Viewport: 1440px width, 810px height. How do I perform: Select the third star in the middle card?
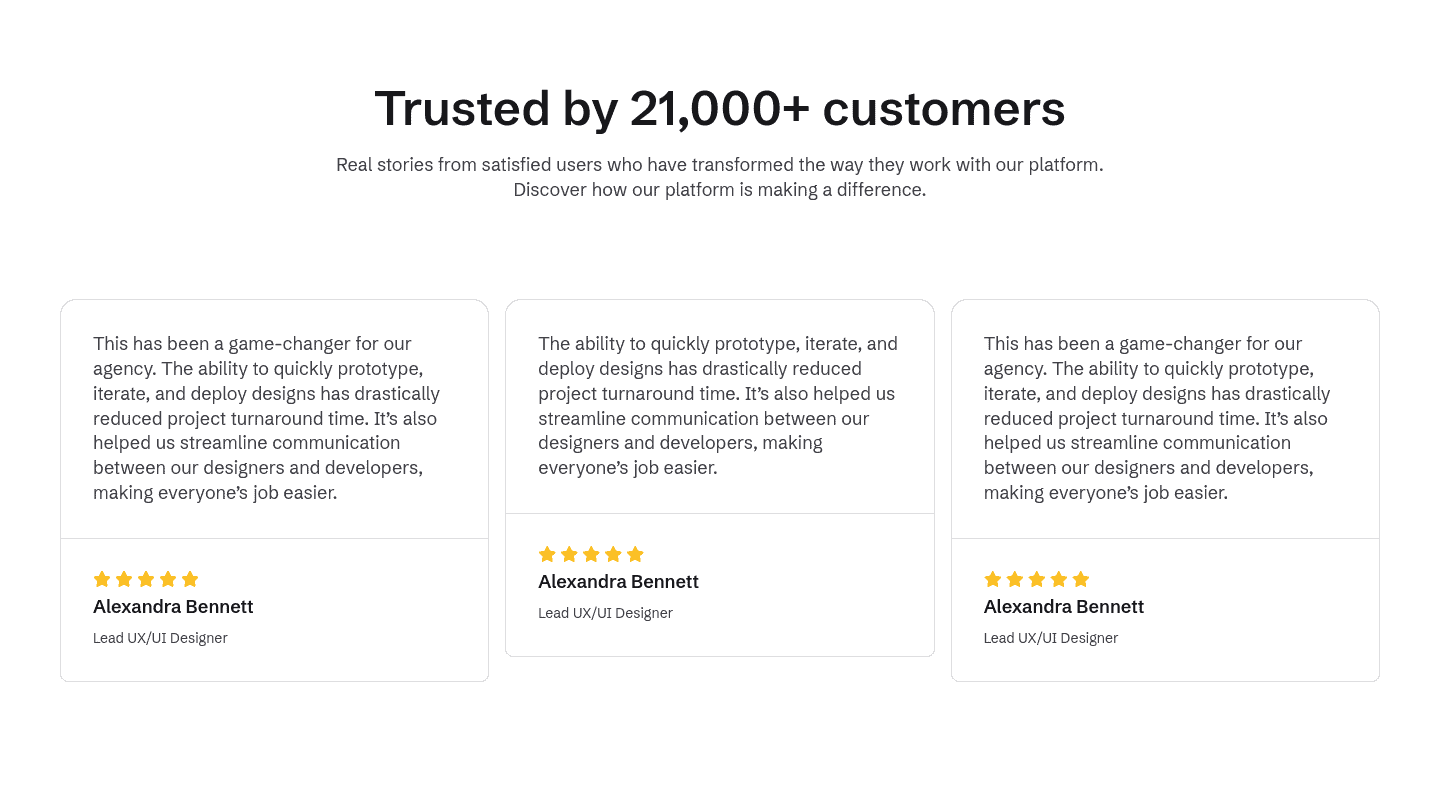(x=591, y=554)
